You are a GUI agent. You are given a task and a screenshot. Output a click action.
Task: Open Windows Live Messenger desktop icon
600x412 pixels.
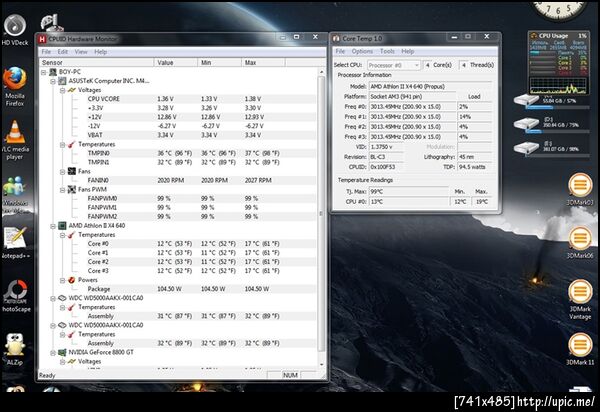pyautogui.click(x=15, y=196)
